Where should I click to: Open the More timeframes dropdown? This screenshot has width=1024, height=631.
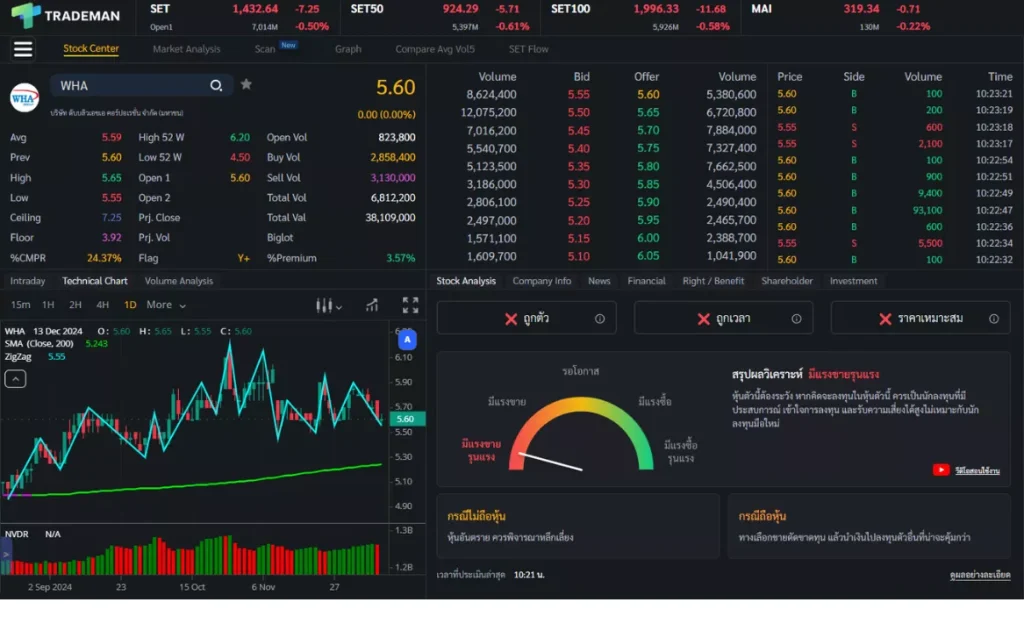tap(166, 305)
